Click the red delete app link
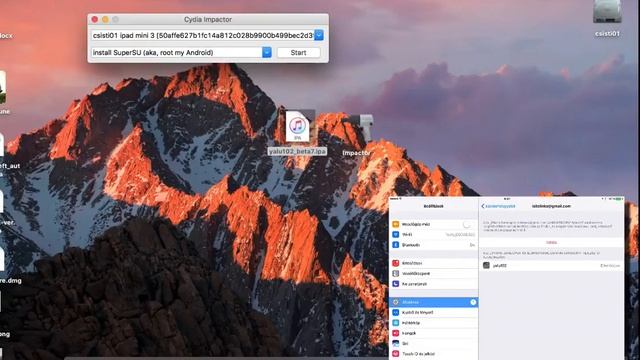This screenshot has height=360, width=640. pyautogui.click(x=551, y=242)
